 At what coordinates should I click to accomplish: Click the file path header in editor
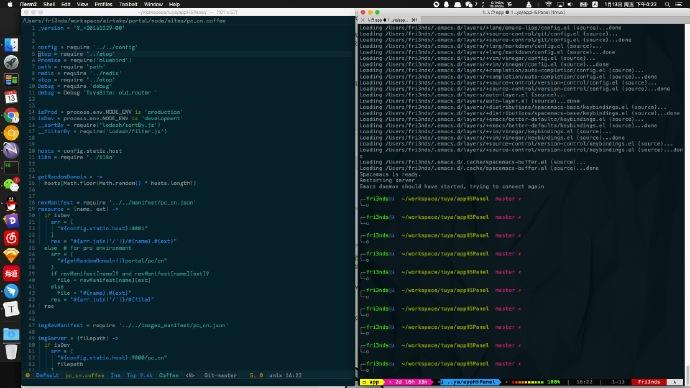click(124, 21)
